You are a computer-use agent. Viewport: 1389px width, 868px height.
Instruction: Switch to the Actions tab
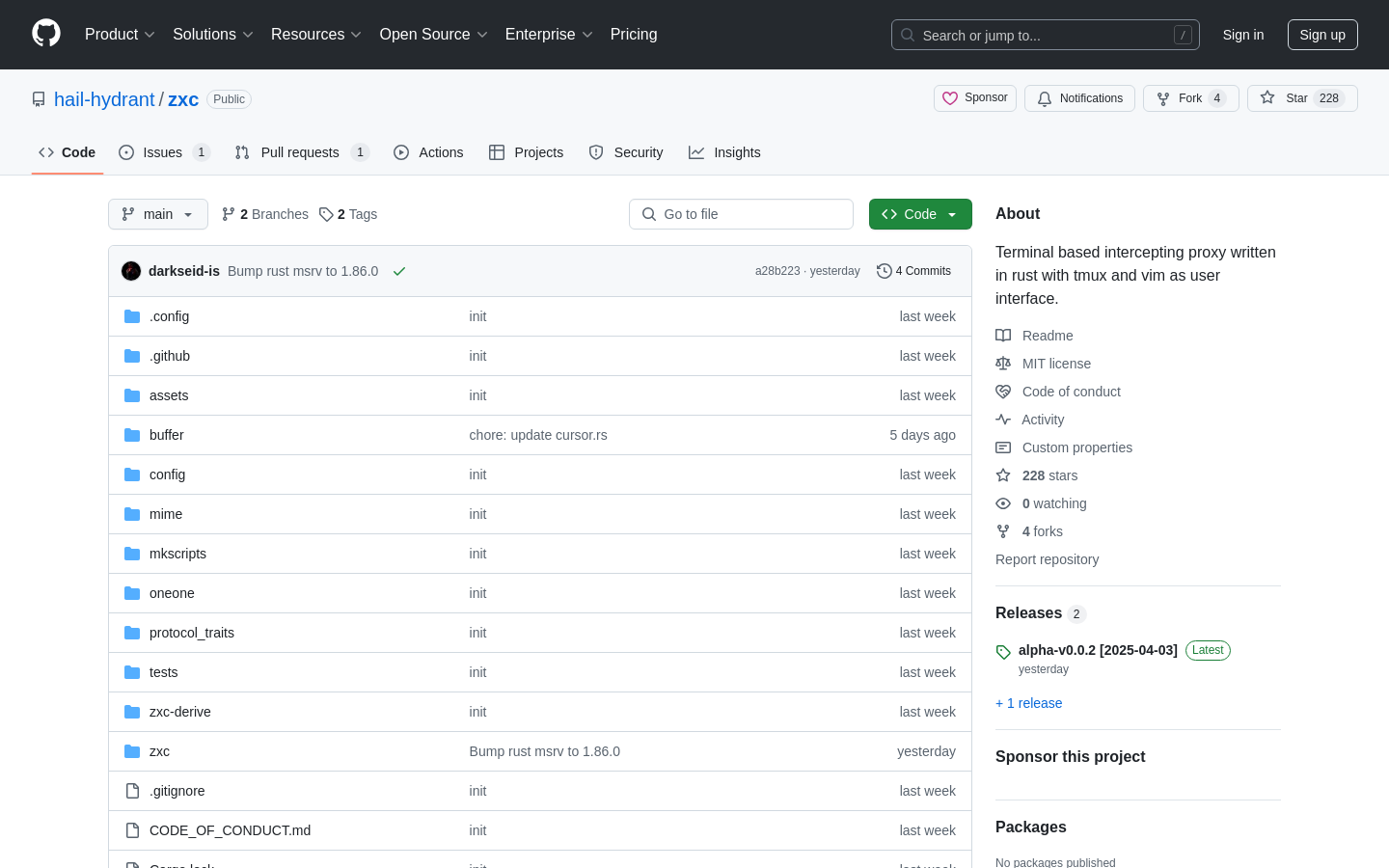point(428,152)
